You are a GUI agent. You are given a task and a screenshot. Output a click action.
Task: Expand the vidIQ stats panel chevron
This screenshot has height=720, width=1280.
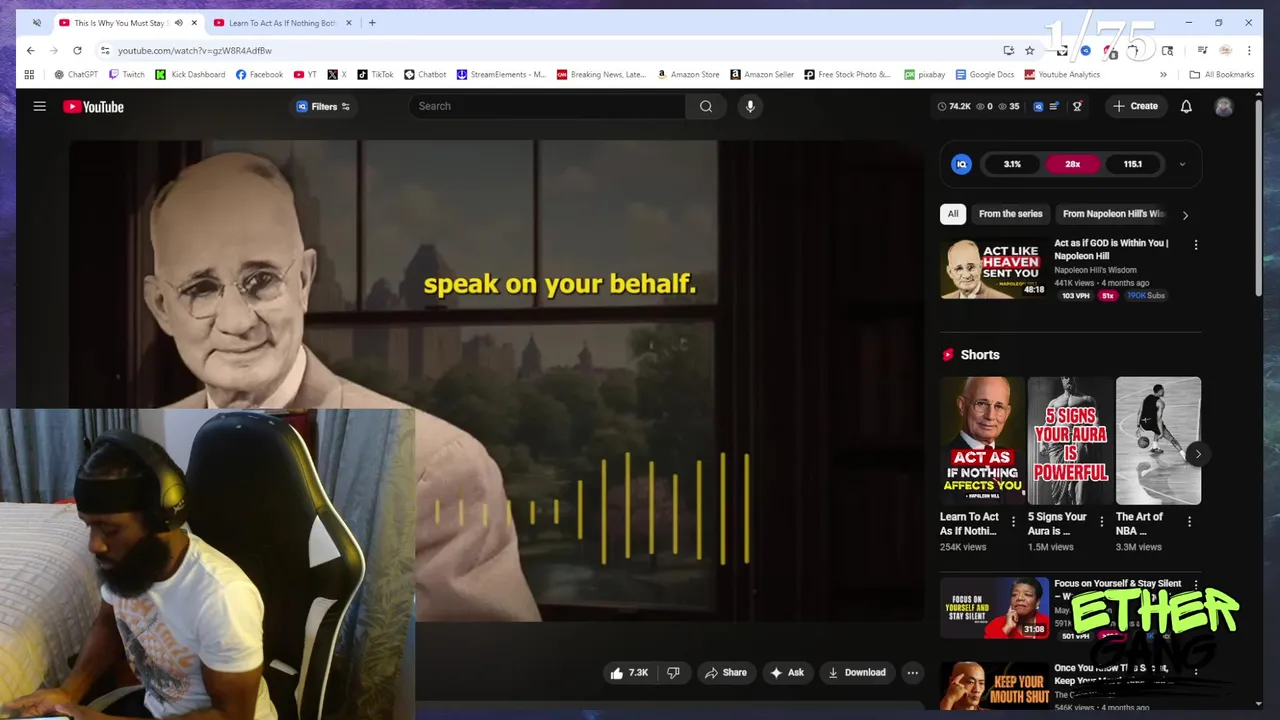click(x=1182, y=164)
